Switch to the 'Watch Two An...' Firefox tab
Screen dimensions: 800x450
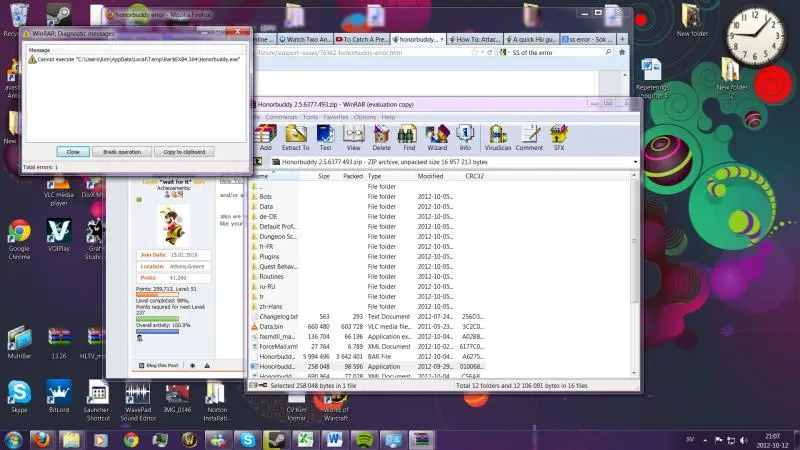305,39
